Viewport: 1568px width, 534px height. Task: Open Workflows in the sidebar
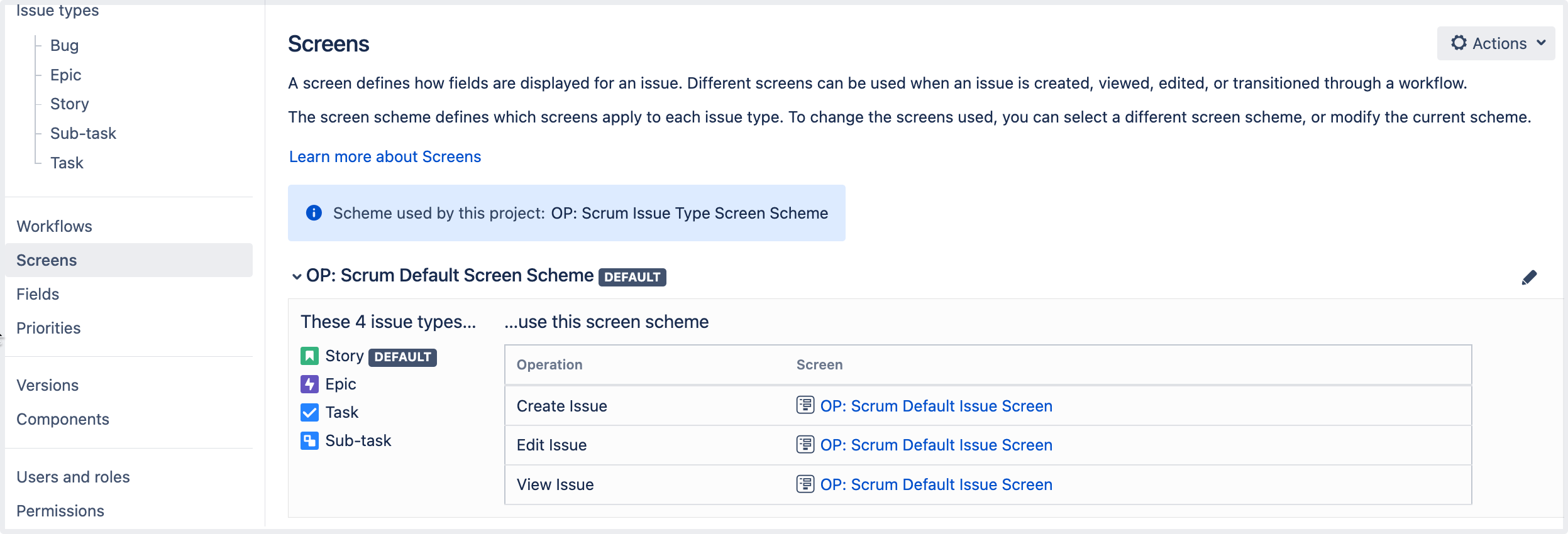pyautogui.click(x=54, y=226)
